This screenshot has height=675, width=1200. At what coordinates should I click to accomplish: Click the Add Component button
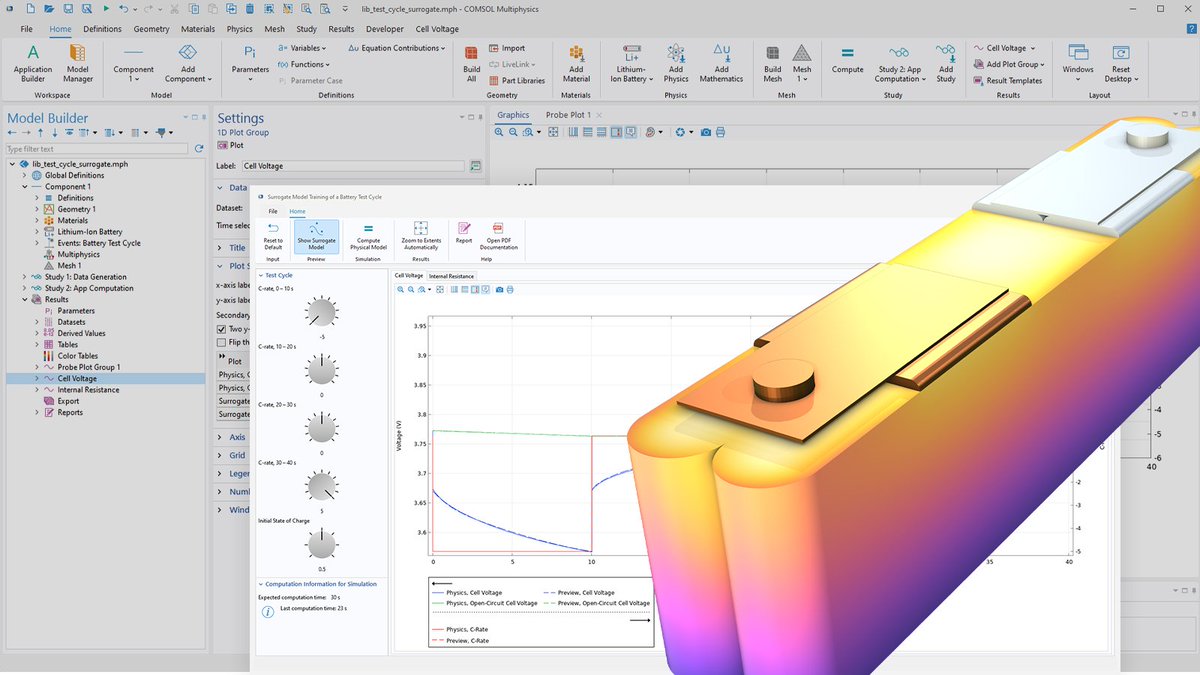187,63
